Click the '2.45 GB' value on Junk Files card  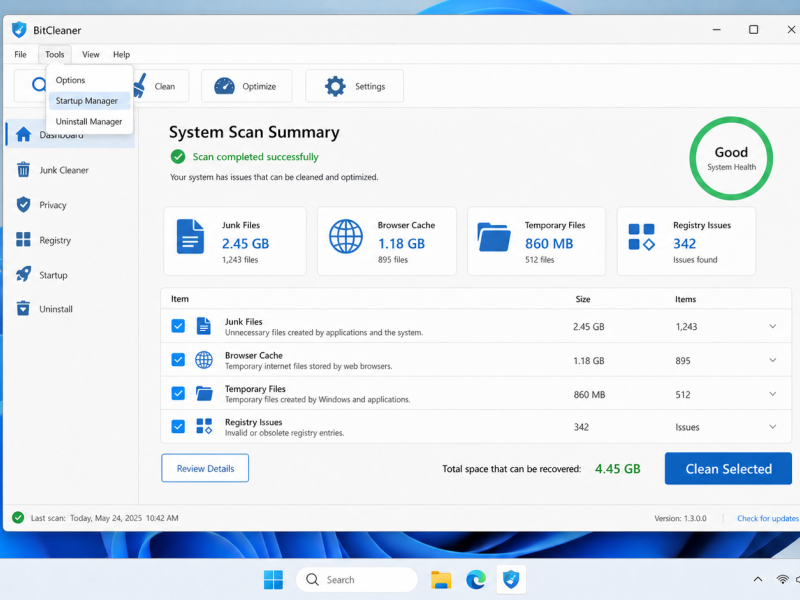245,244
